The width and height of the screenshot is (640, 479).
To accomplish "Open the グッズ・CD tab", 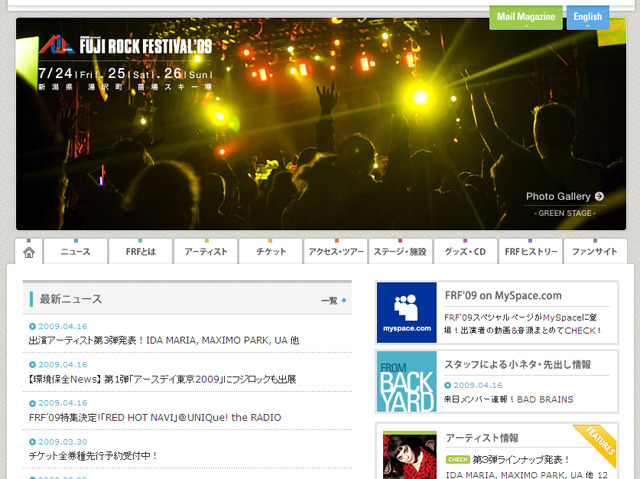I will click(465, 252).
